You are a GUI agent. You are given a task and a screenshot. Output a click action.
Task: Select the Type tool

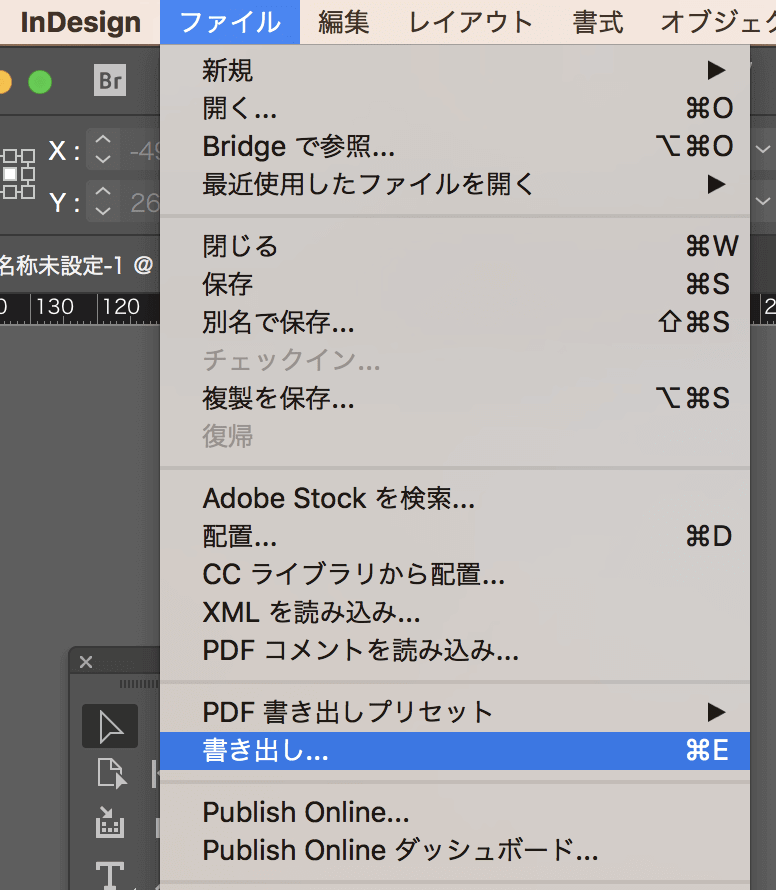click(111, 872)
